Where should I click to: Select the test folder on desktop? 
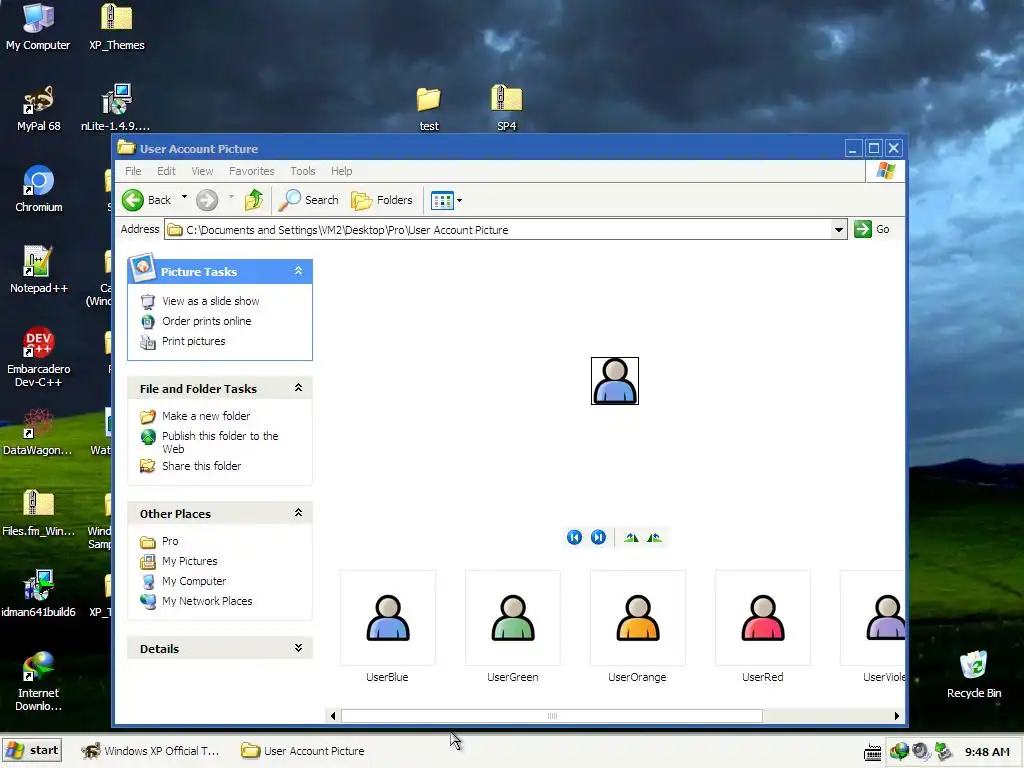coord(428,109)
